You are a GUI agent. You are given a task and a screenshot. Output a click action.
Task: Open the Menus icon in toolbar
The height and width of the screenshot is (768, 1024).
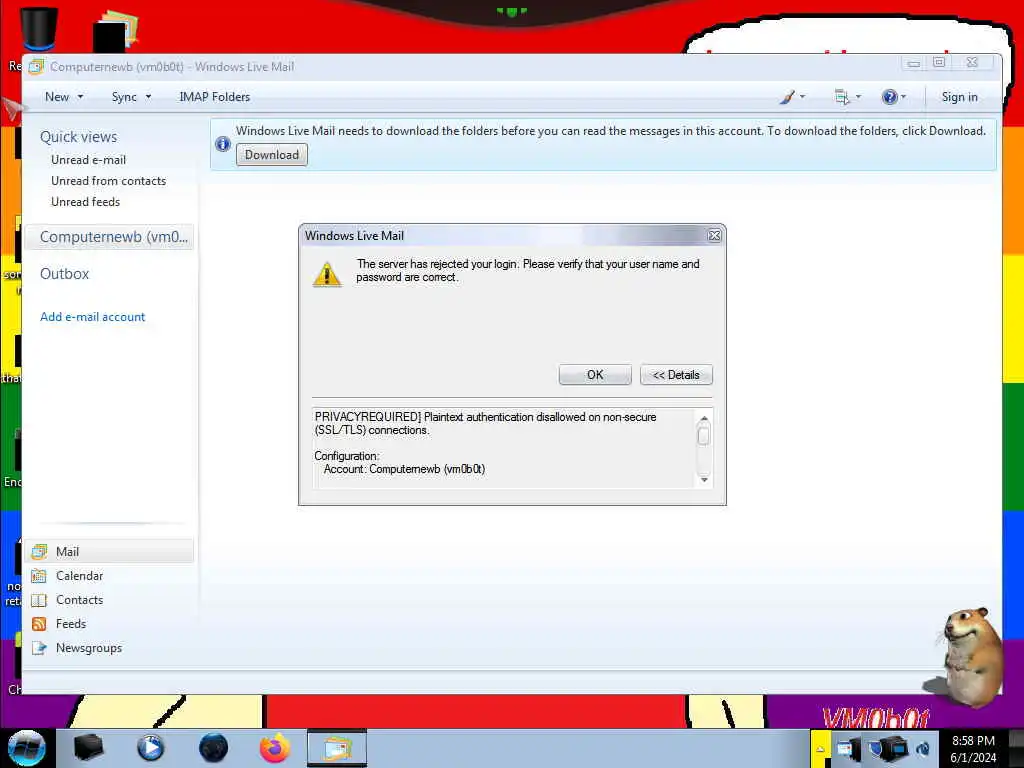(x=842, y=97)
